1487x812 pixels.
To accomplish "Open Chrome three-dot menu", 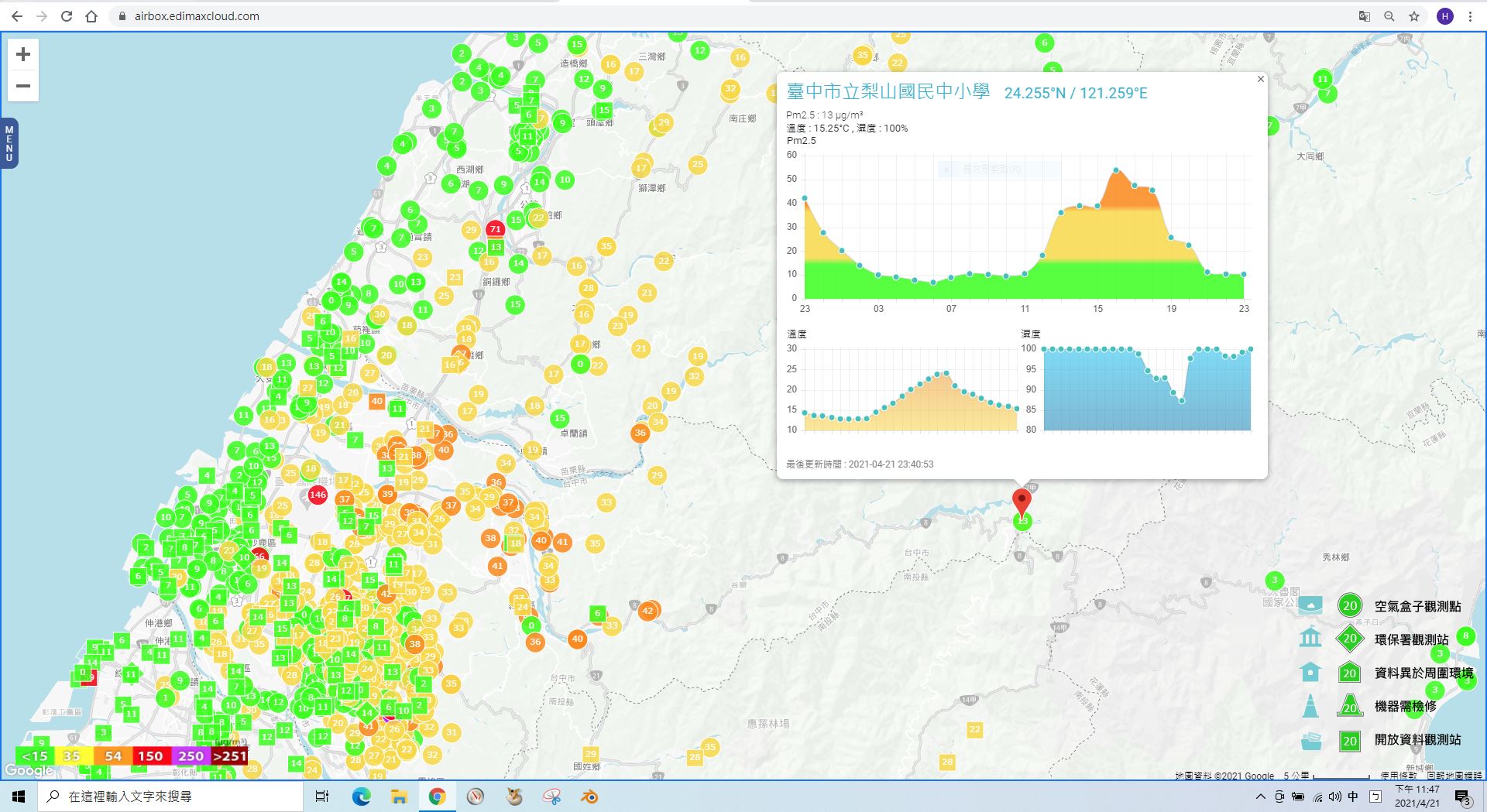I will (1470, 16).
